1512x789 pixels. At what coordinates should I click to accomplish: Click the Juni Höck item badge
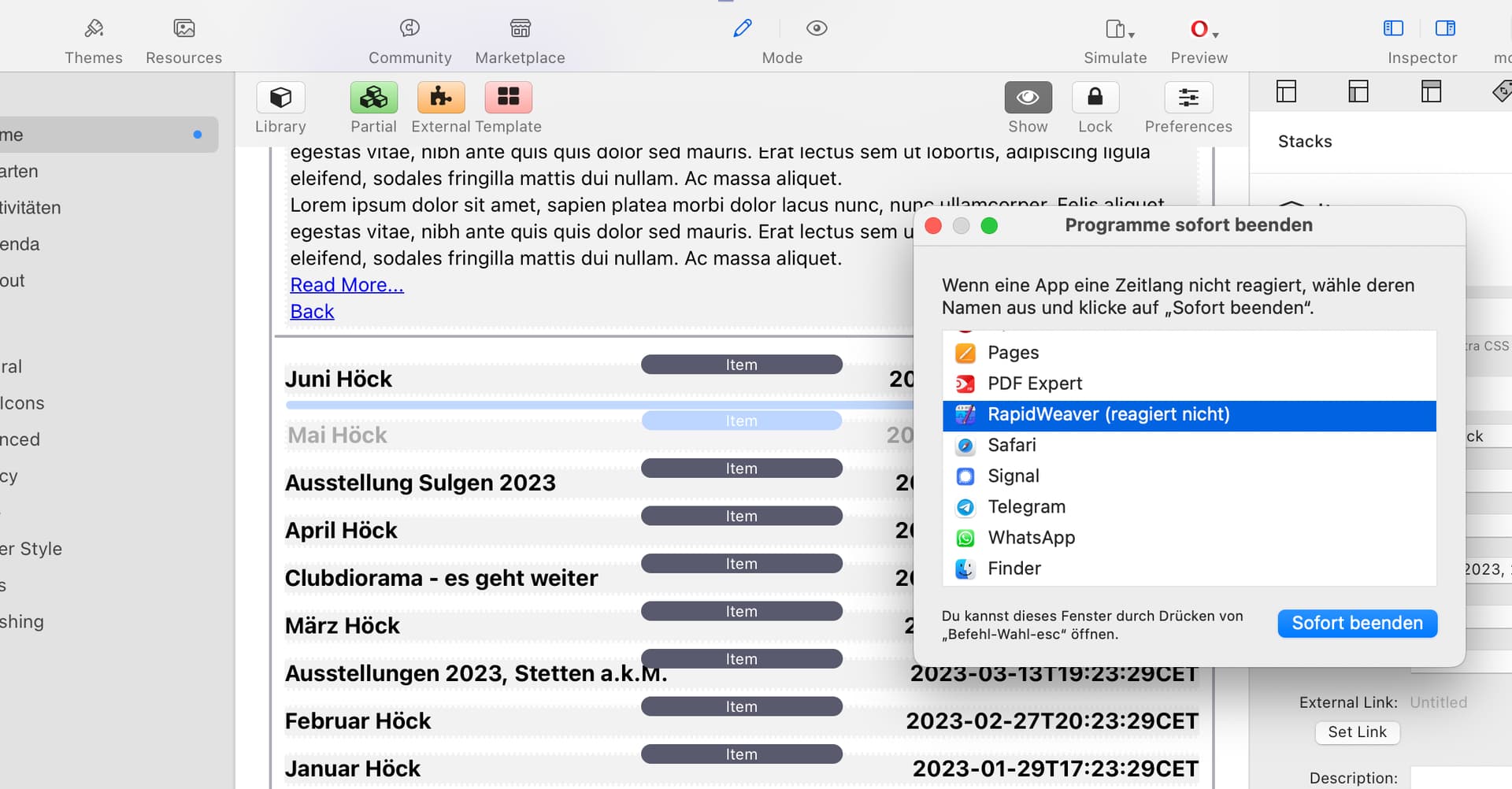click(x=741, y=365)
